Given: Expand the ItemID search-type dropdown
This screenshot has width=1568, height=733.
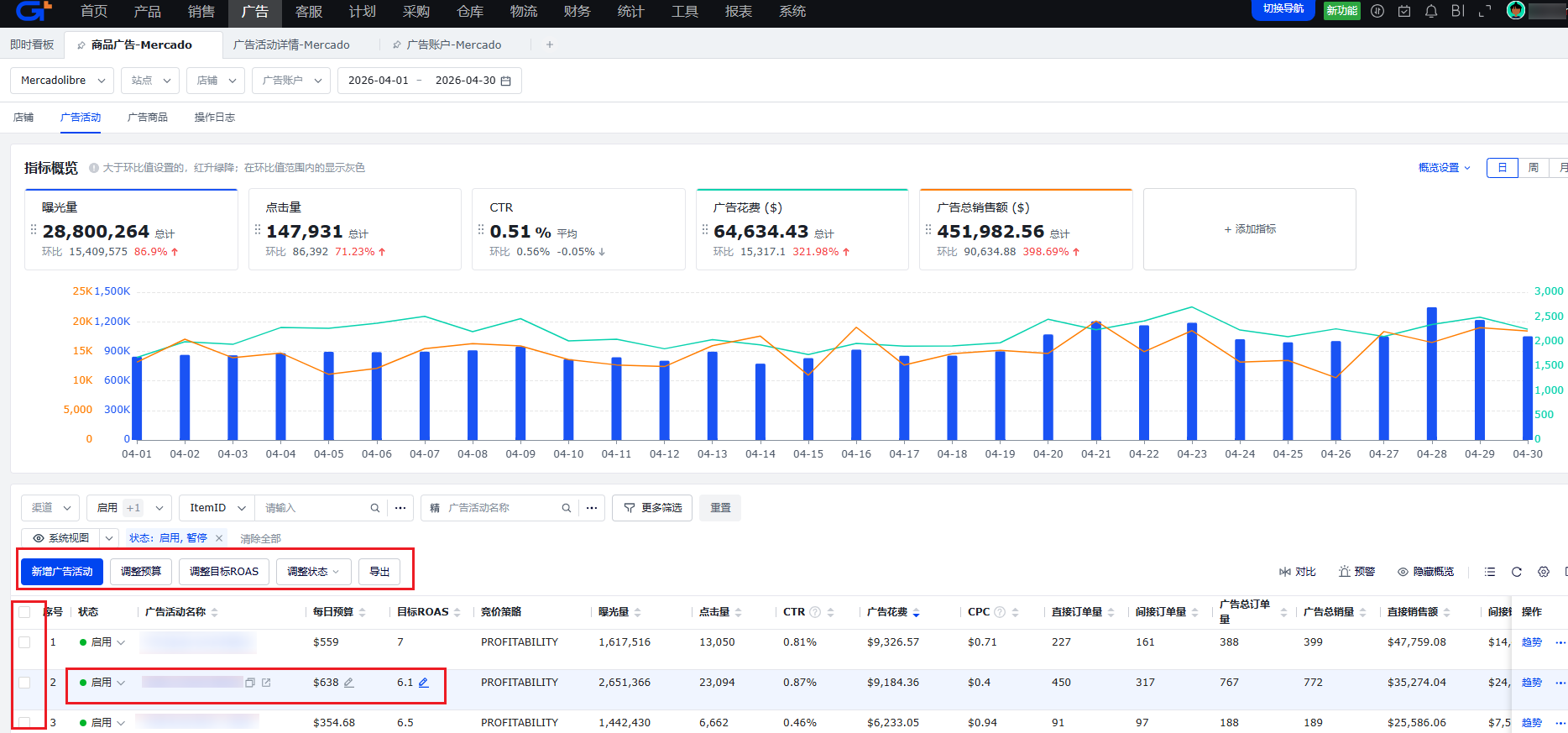Looking at the screenshot, I should (x=217, y=508).
